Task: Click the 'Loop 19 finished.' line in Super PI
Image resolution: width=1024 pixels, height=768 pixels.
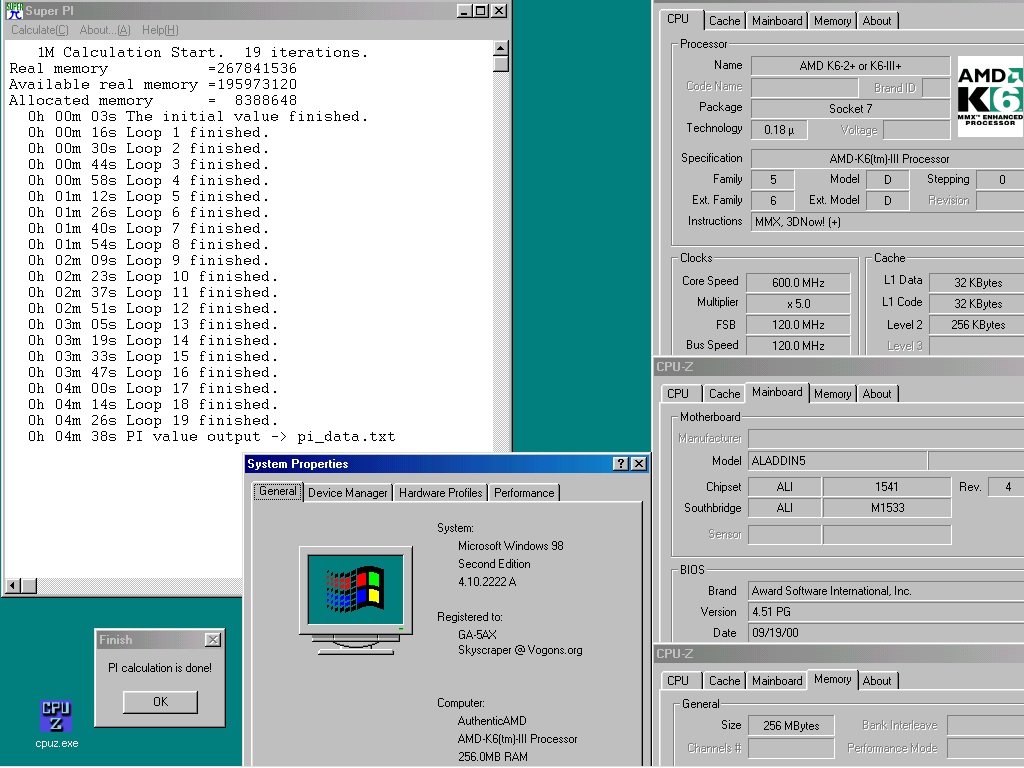Action: click(x=153, y=421)
